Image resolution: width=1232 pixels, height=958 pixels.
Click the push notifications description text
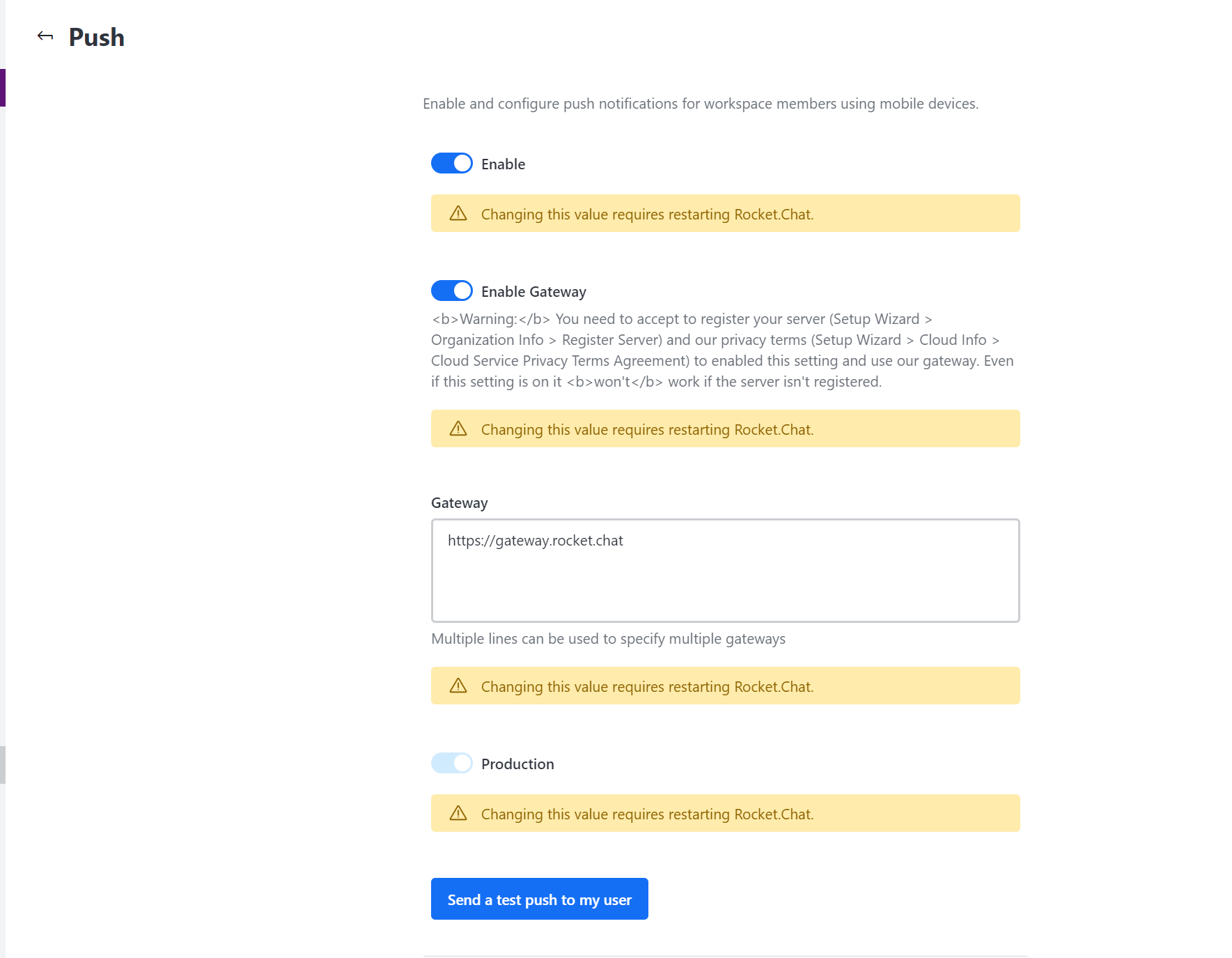(701, 103)
